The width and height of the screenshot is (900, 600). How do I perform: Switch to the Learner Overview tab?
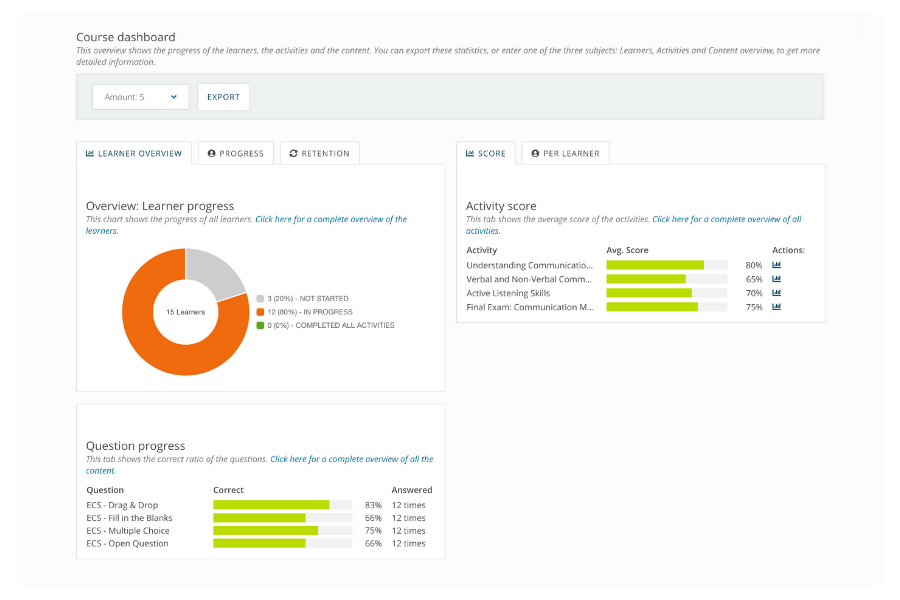[134, 153]
